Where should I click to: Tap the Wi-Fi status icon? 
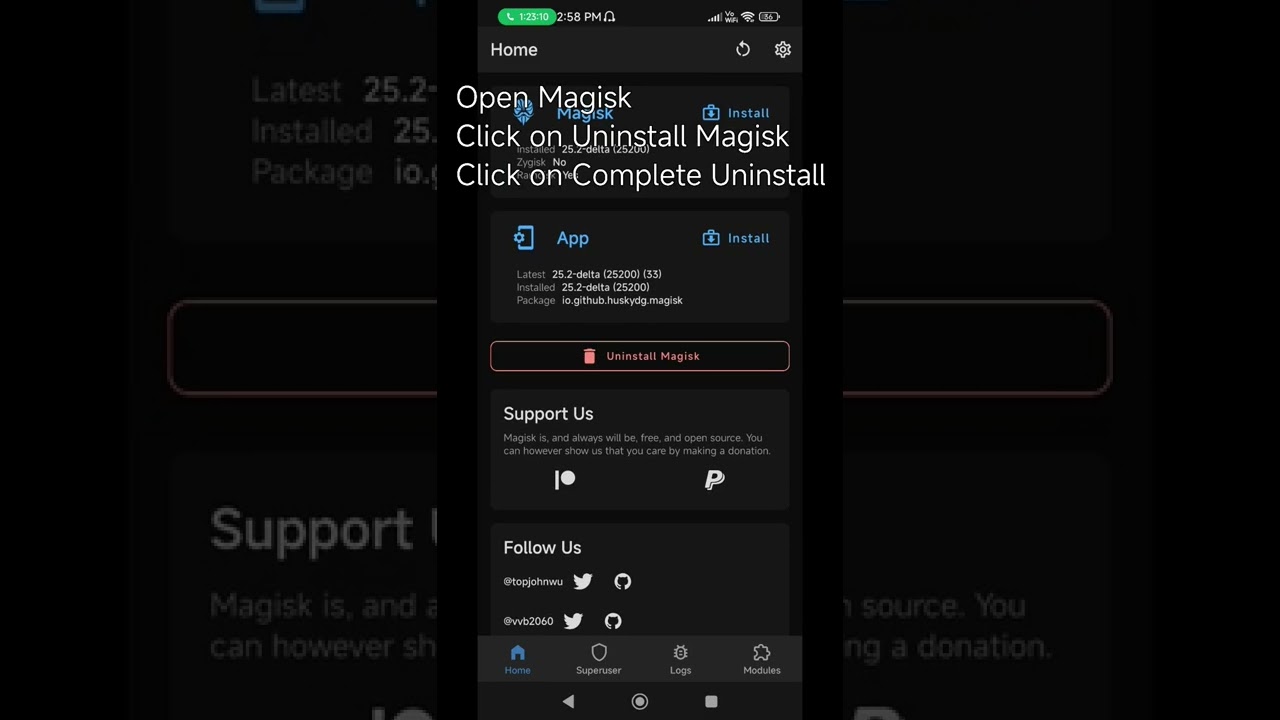pos(747,17)
